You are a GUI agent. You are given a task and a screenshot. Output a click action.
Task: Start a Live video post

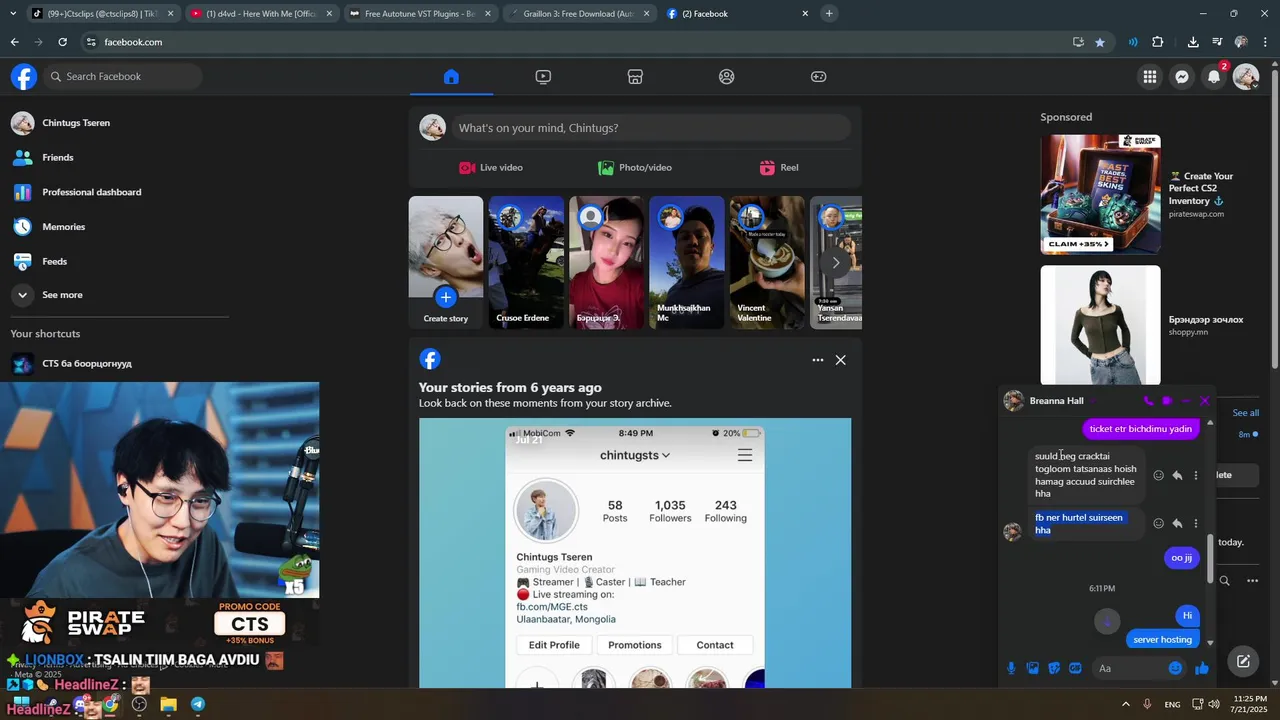click(x=491, y=168)
